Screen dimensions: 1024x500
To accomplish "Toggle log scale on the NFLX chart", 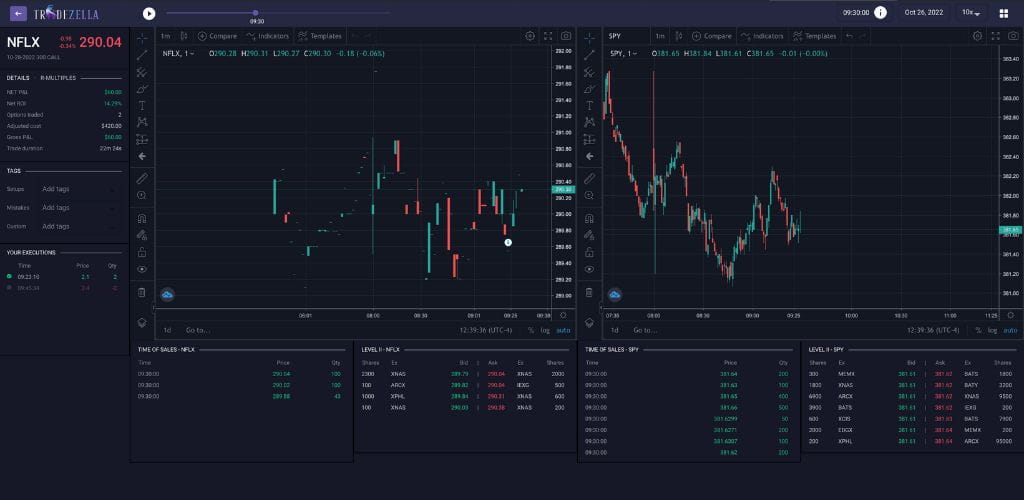I will pyautogui.click(x=545, y=330).
